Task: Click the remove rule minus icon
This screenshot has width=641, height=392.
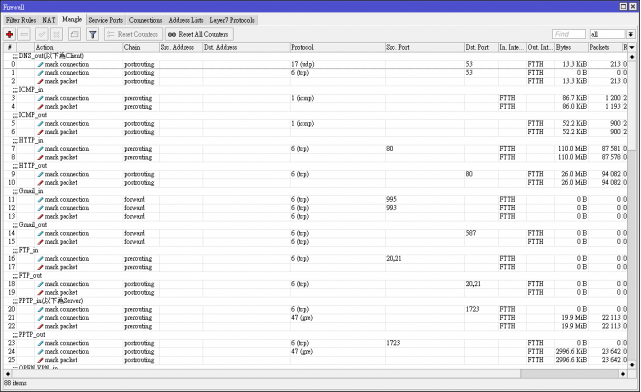Action: point(25,34)
